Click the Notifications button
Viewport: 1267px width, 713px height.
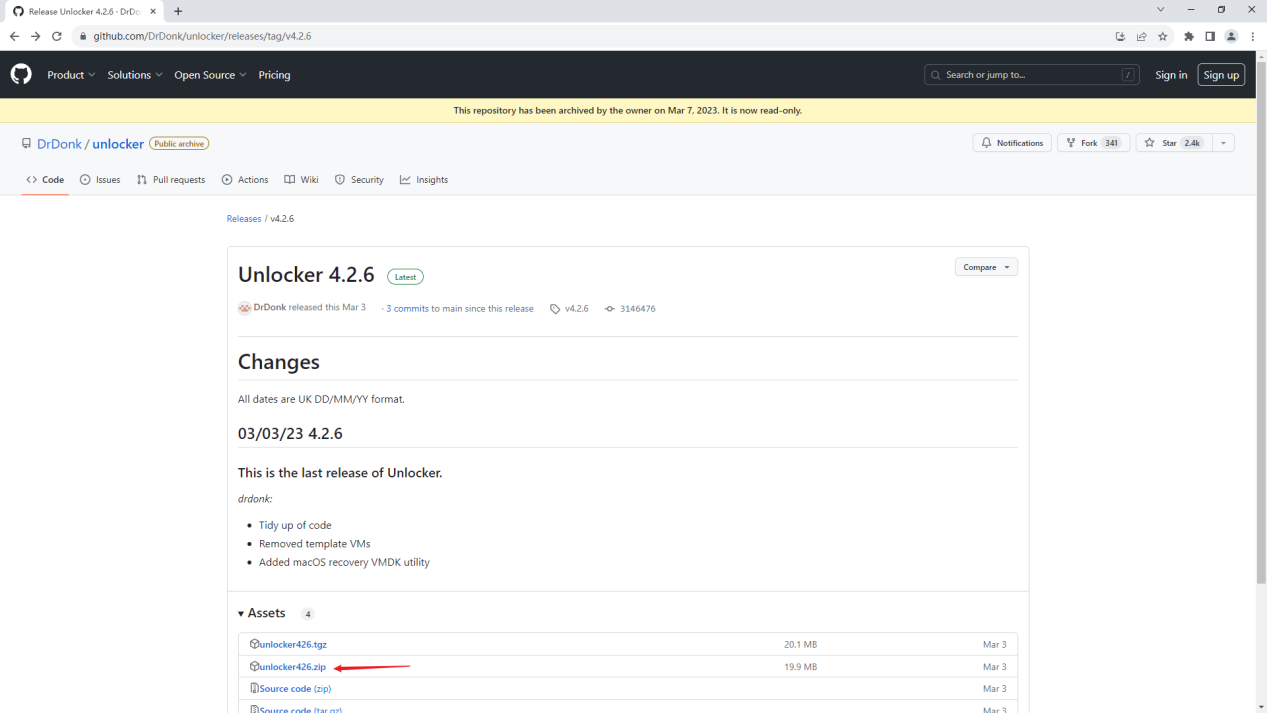1012,143
